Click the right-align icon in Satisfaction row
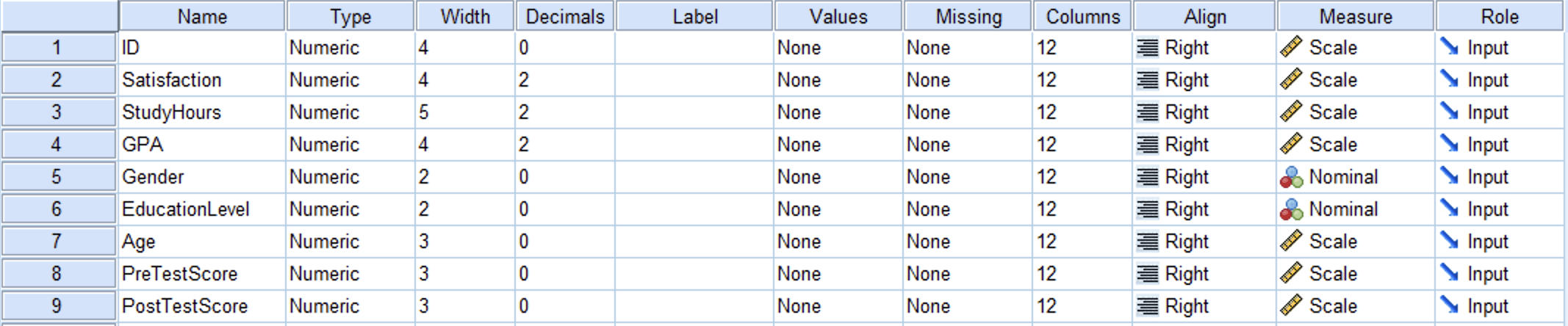Screen dimensions: 1568x326 click(x=1147, y=80)
